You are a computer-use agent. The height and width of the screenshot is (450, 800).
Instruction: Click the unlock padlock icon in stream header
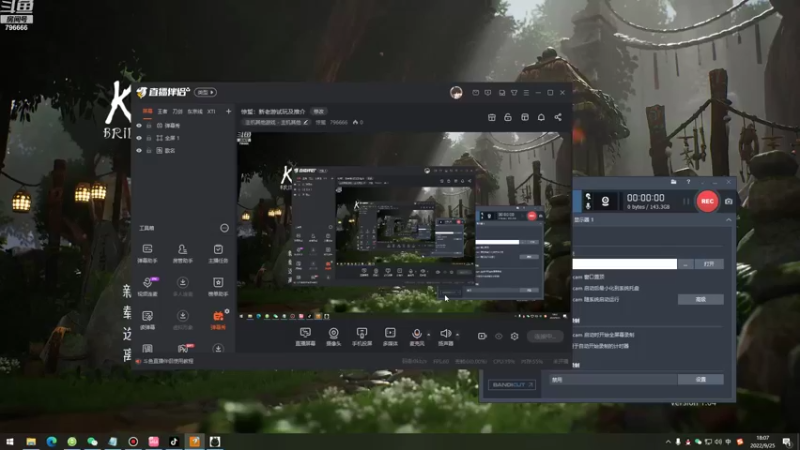click(508, 117)
